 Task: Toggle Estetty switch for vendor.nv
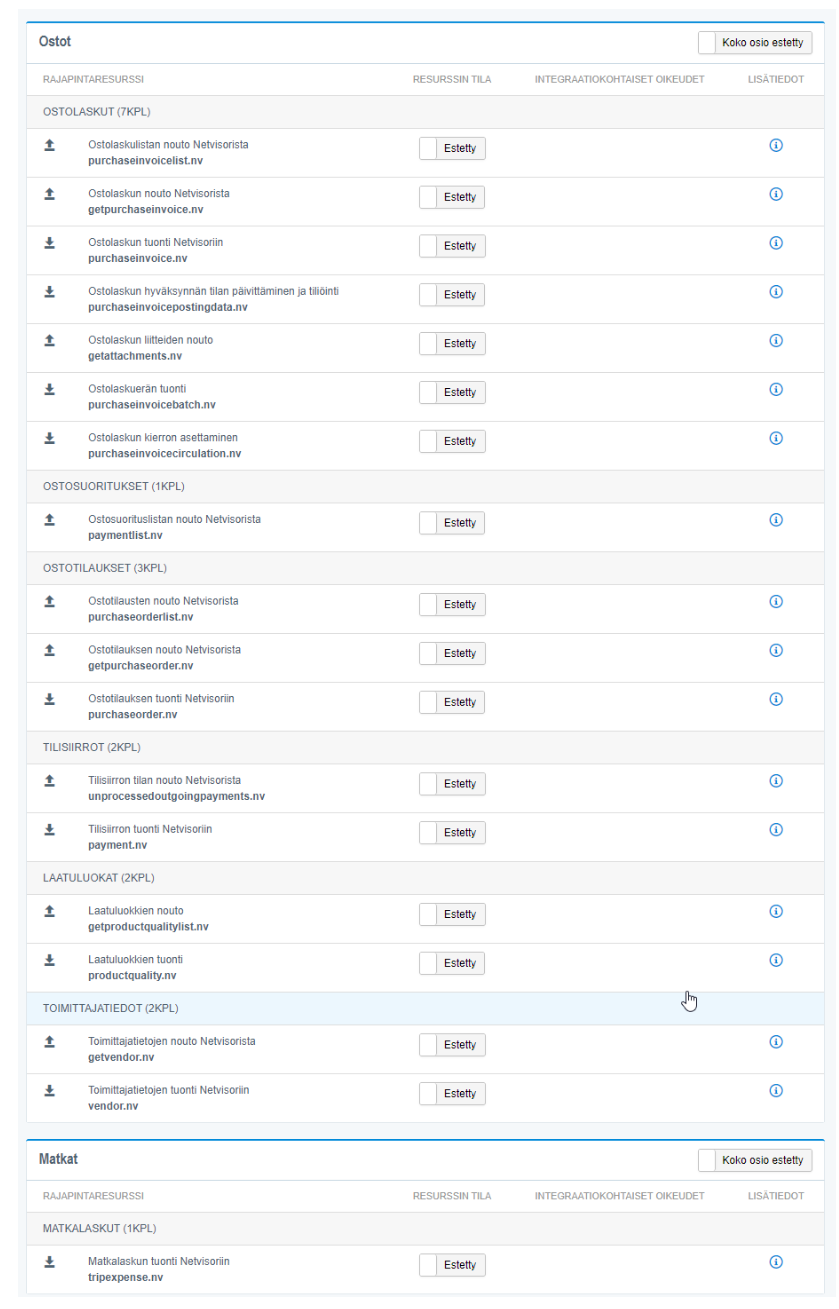tap(452, 1094)
